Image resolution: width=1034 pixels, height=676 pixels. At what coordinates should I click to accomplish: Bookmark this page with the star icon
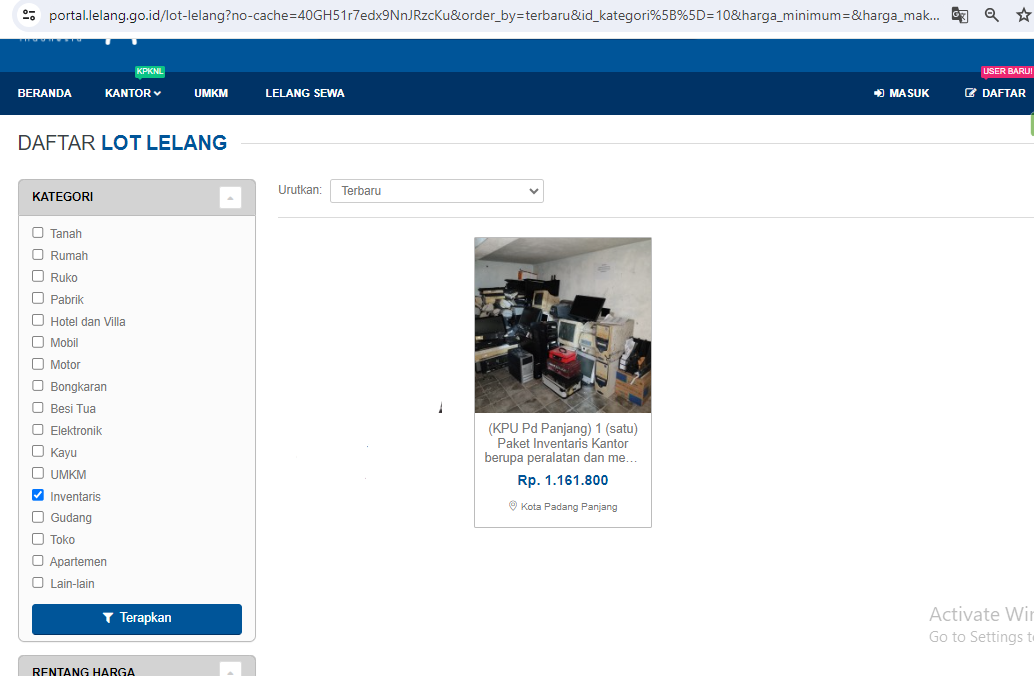(1024, 15)
